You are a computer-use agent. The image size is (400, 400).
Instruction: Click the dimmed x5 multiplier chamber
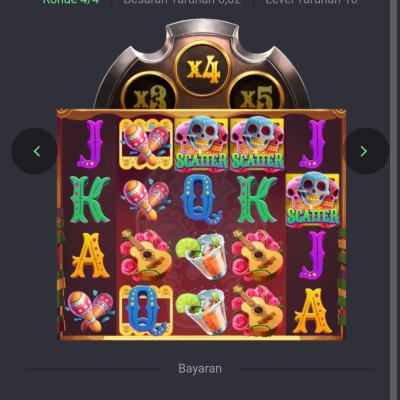(x=256, y=94)
